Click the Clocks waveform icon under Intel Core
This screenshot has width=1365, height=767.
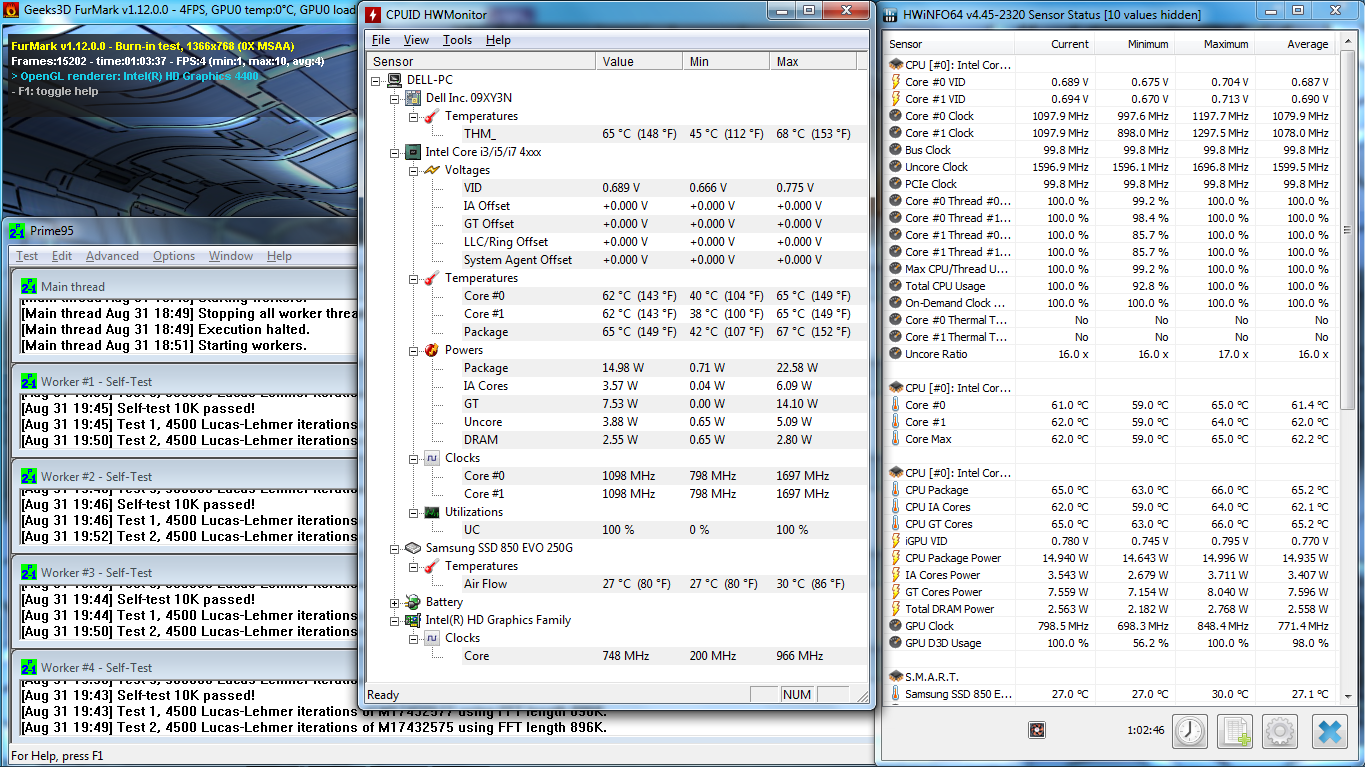[431, 458]
